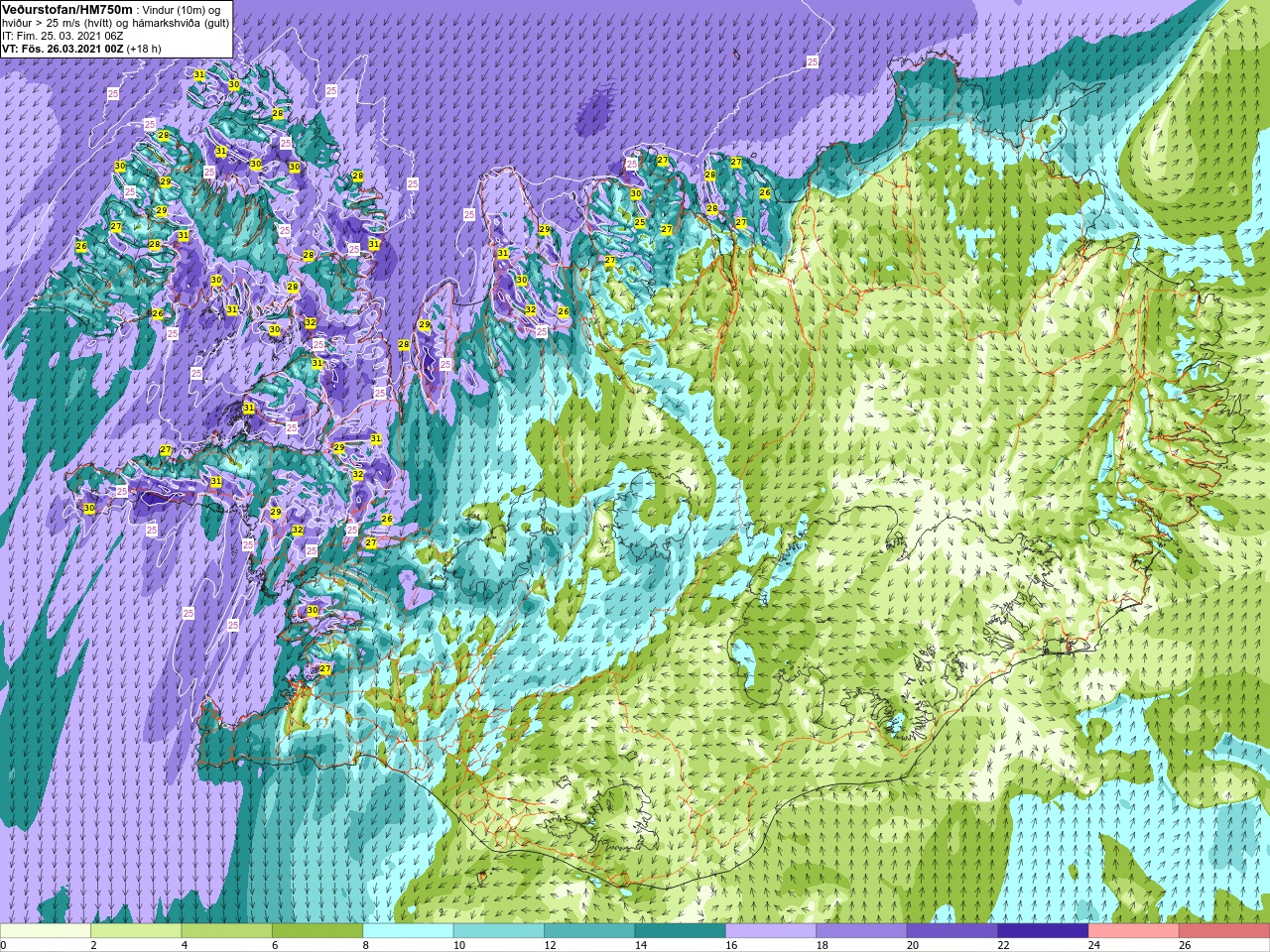
Task: Click the pale yellow 0–2 m/s legend swatch
Action: [46, 931]
